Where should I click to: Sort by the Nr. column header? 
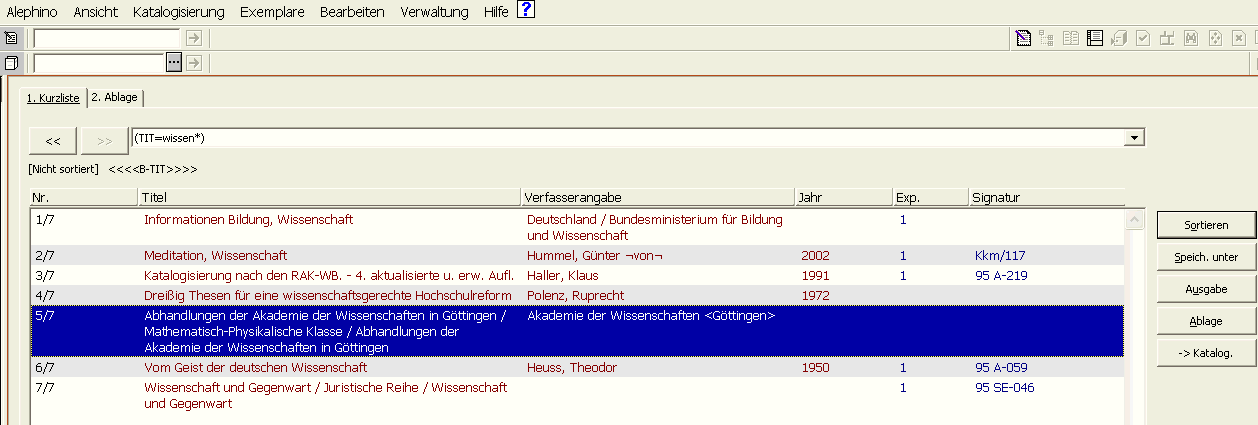pos(83,197)
